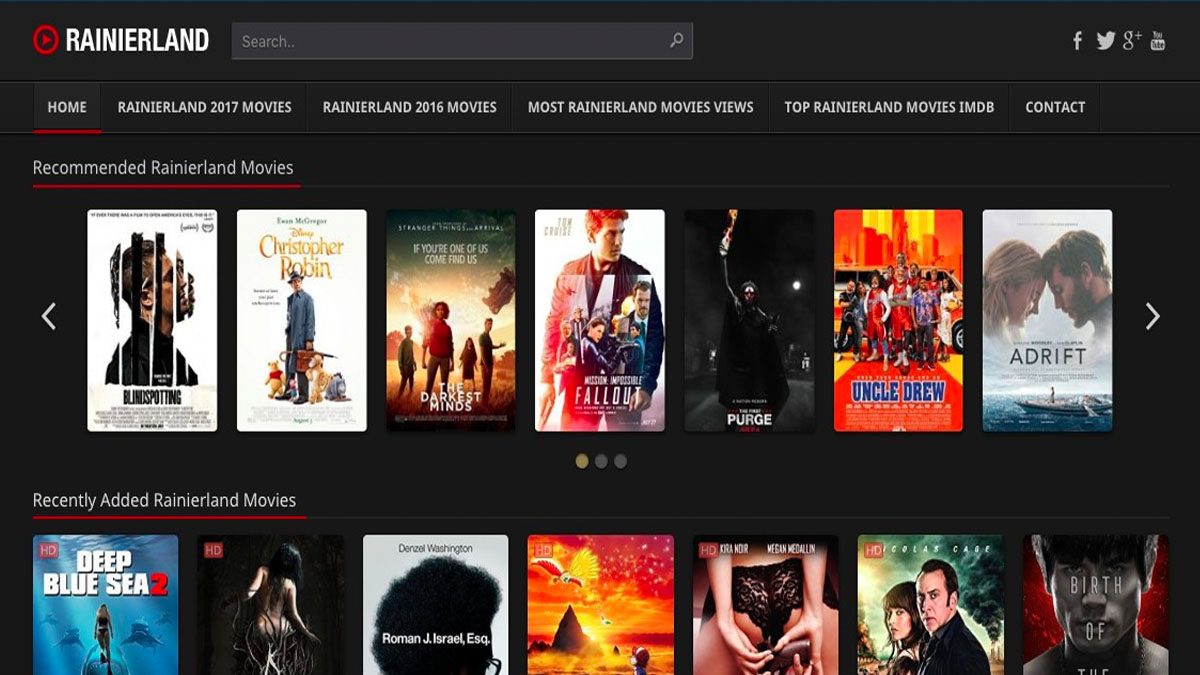Screen dimensions: 1200x675
Task: Open the Adrift poster
Action: pyautogui.click(x=1047, y=320)
